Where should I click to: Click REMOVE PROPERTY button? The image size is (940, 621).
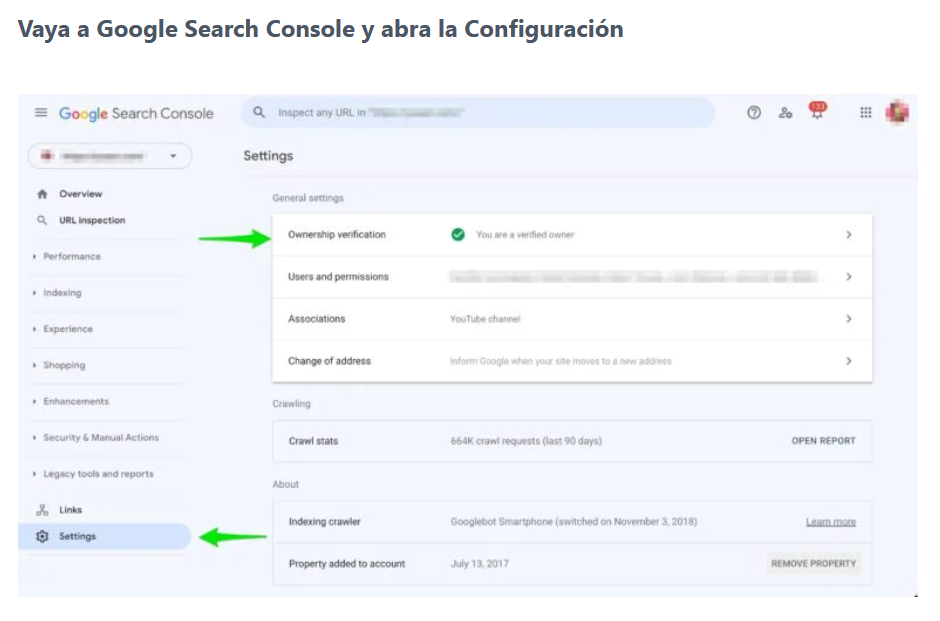pyautogui.click(x=814, y=563)
